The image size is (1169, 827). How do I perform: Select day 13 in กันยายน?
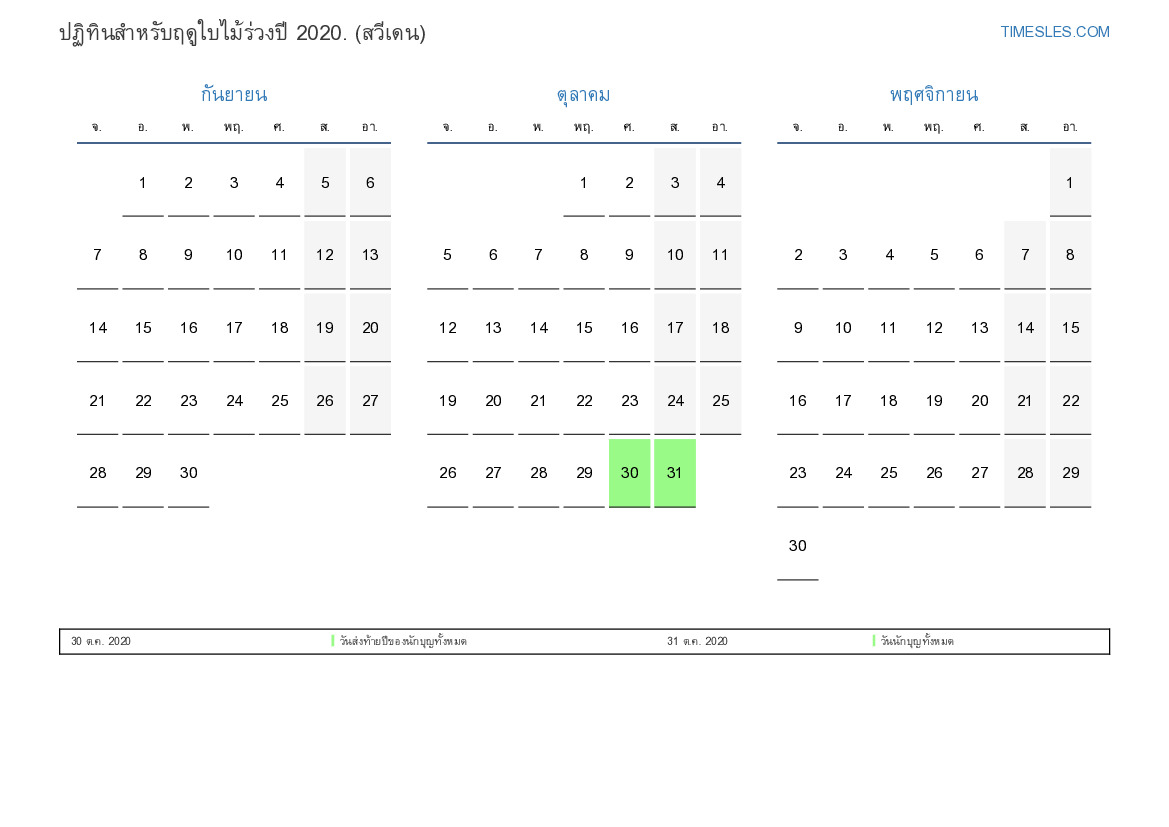(x=370, y=255)
